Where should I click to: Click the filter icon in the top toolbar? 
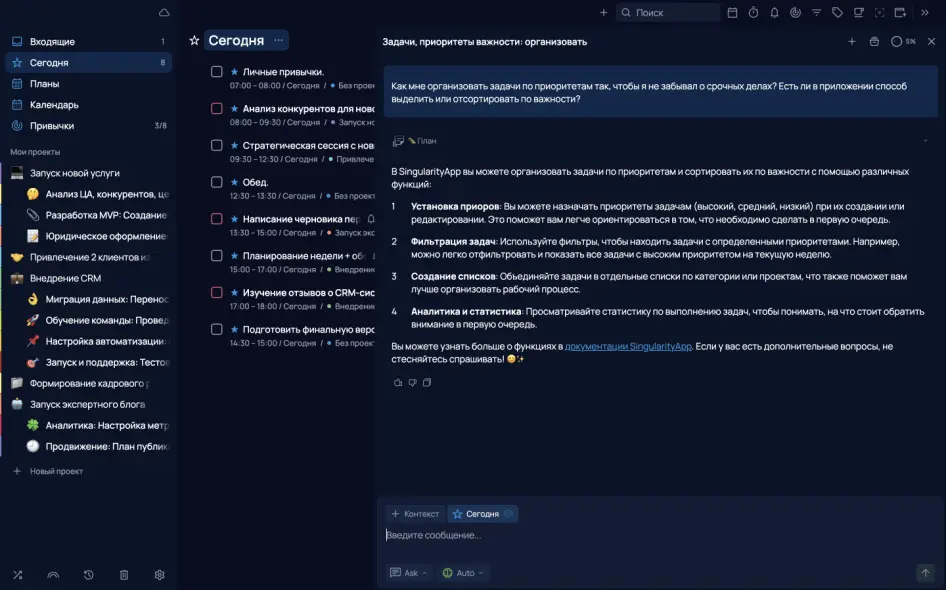click(x=816, y=13)
